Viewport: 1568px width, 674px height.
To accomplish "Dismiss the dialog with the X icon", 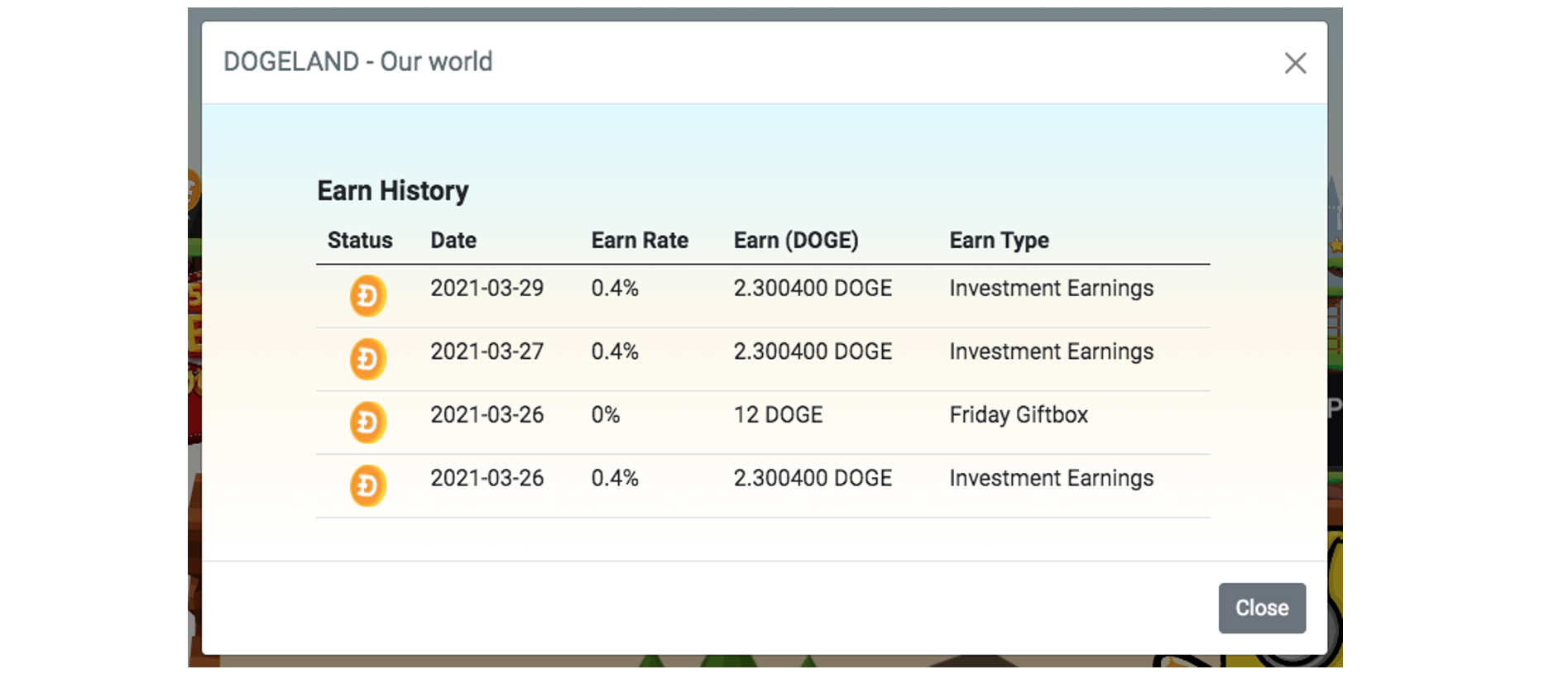I will coord(1295,63).
